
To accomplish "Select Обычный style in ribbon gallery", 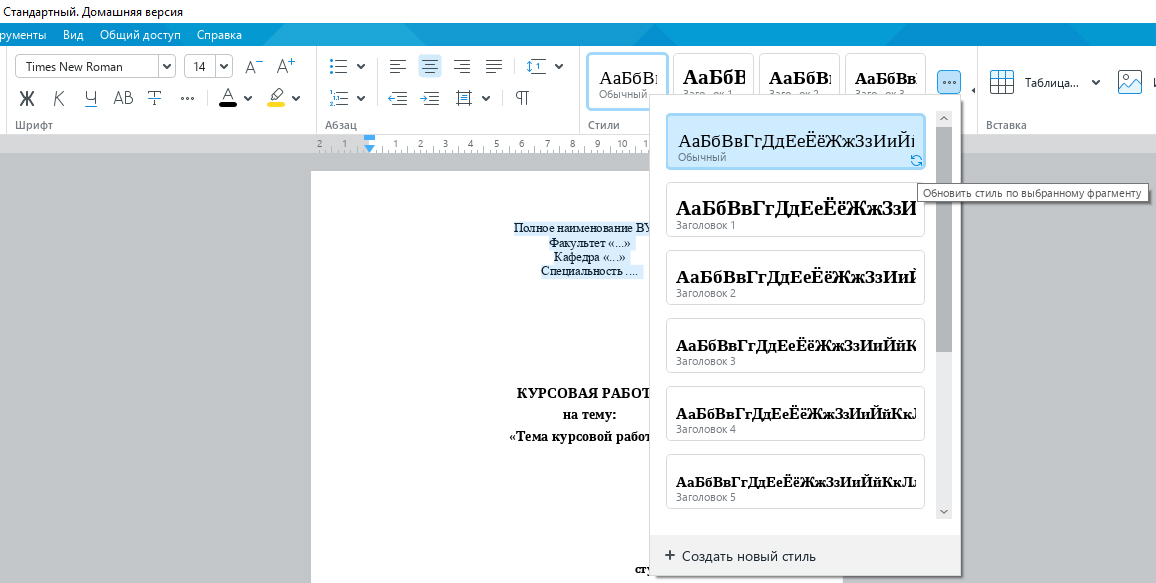I will 627,82.
